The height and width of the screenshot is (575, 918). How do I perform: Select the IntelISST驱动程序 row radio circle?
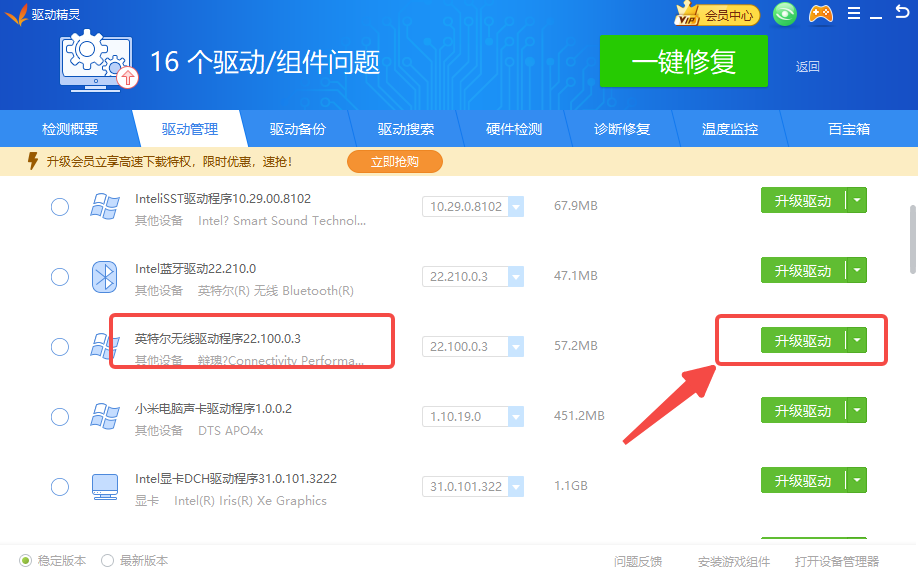click(x=60, y=207)
